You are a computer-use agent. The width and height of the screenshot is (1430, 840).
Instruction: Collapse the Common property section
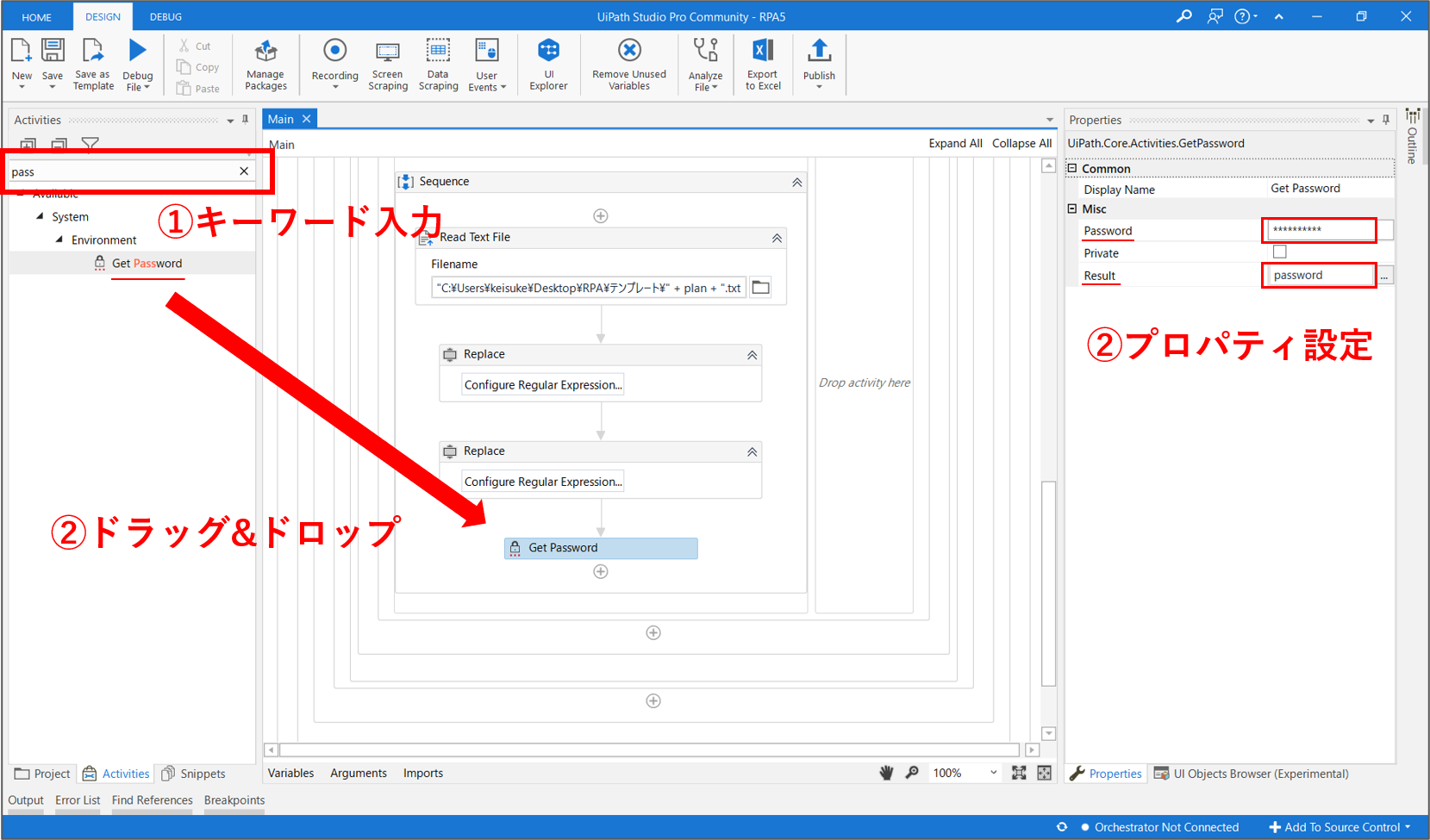(1072, 169)
